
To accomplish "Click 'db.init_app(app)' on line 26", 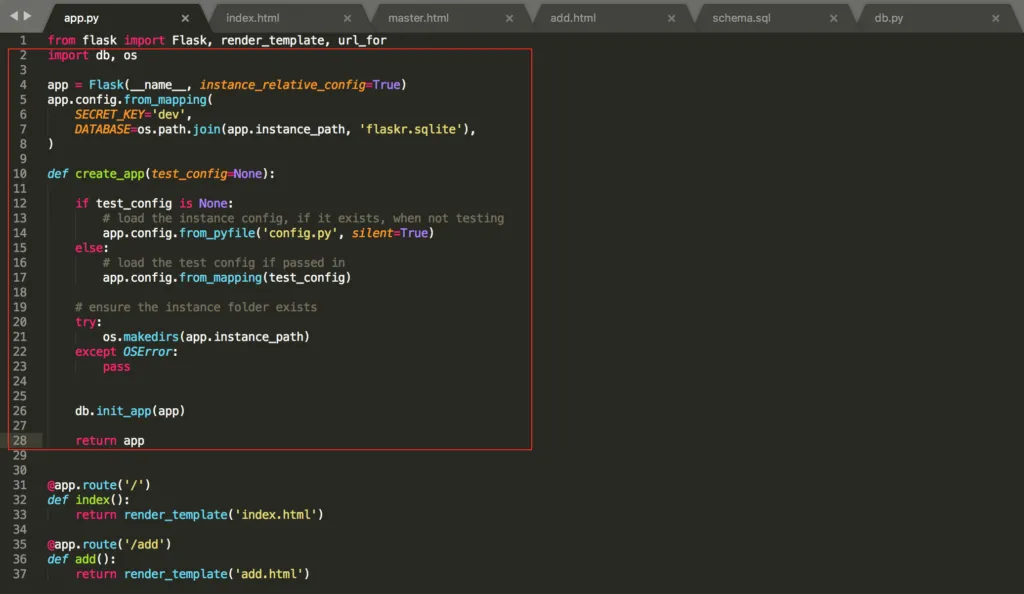I will [x=130, y=411].
